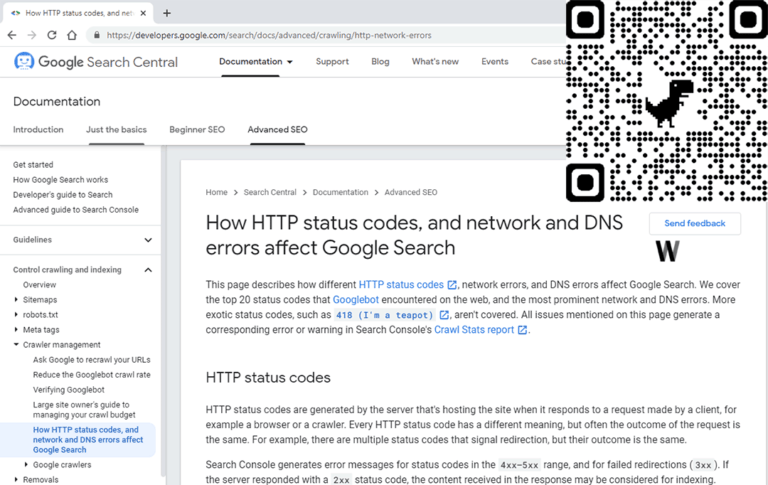Open Verifying Googlebot page
768x485 pixels.
pos(69,390)
